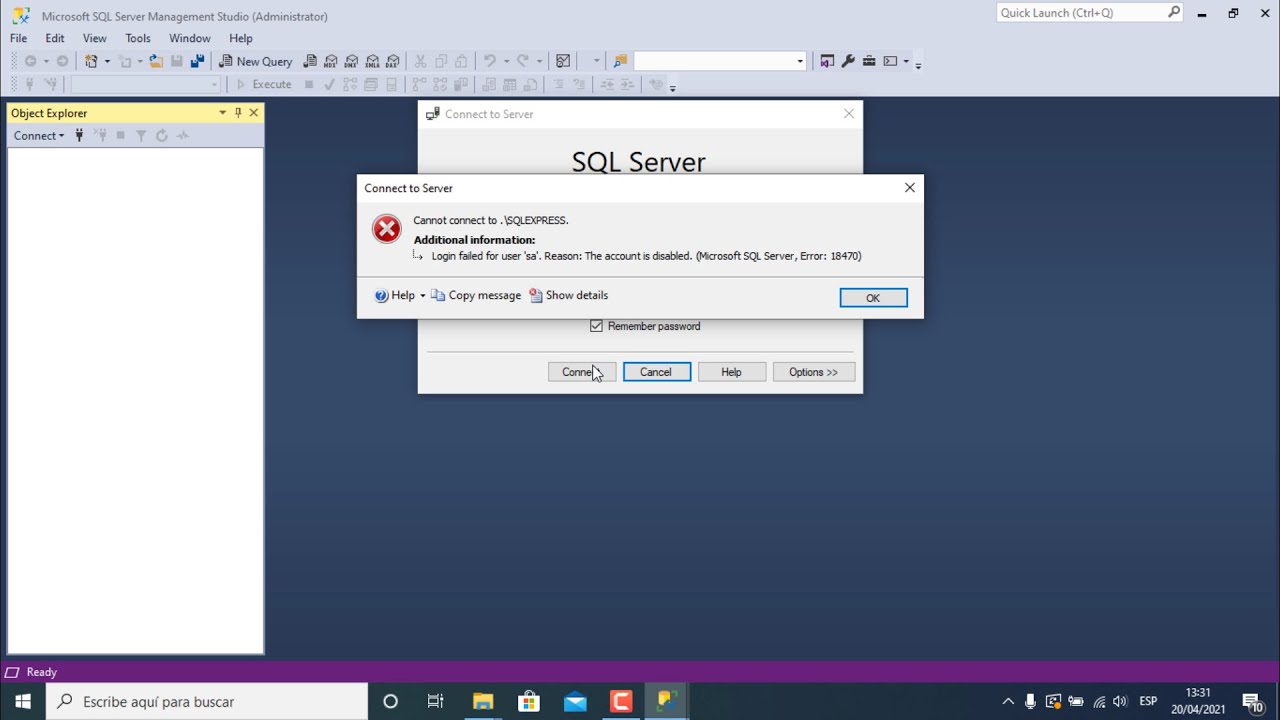Expand the Help dropdown arrow in error dialog
The height and width of the screenshot is (720, 1280).
(422, 296)
